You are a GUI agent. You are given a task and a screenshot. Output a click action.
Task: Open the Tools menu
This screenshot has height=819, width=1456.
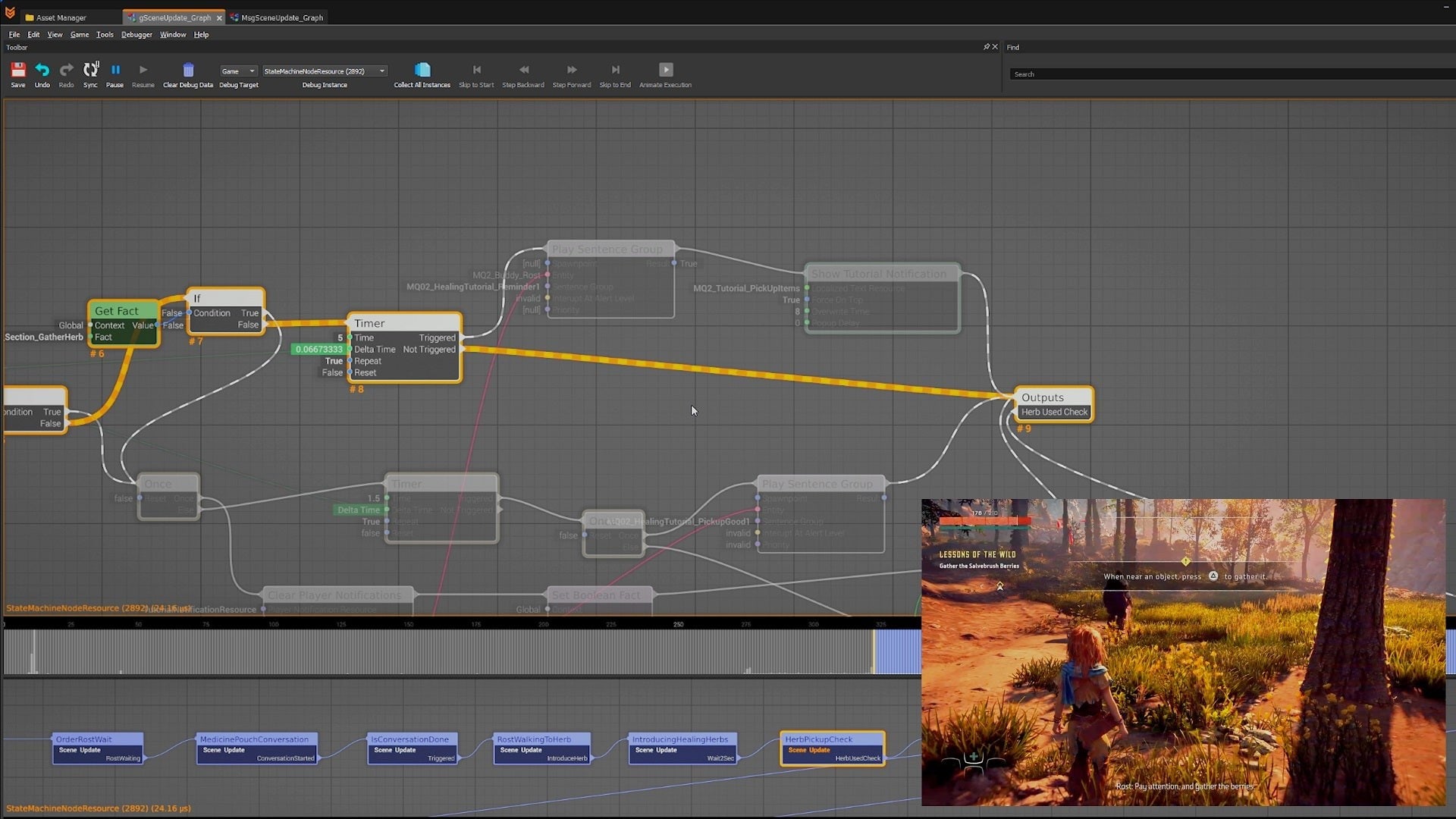(105, 35)
